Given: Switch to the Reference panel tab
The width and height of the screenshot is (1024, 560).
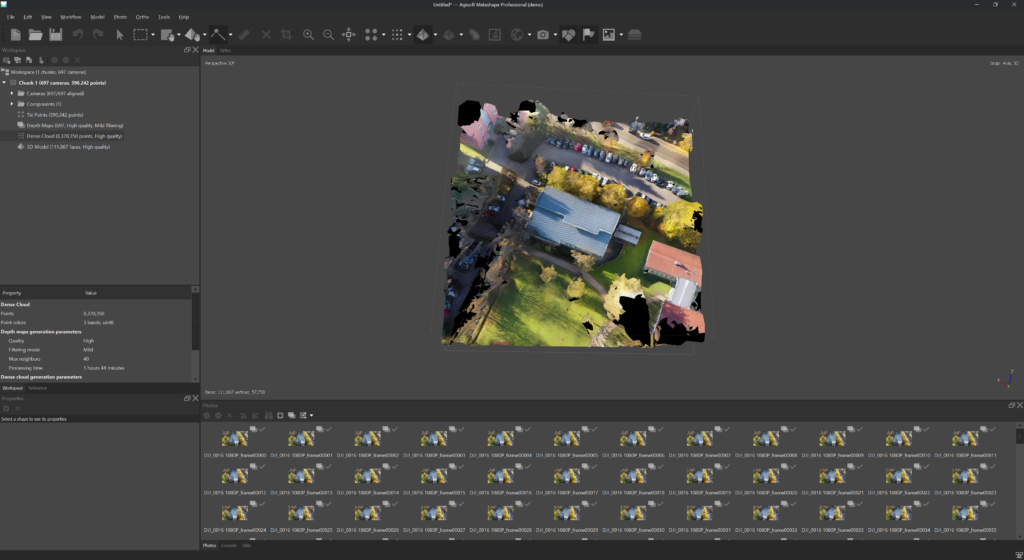Looking at the screenshot, I should (37, 388).
